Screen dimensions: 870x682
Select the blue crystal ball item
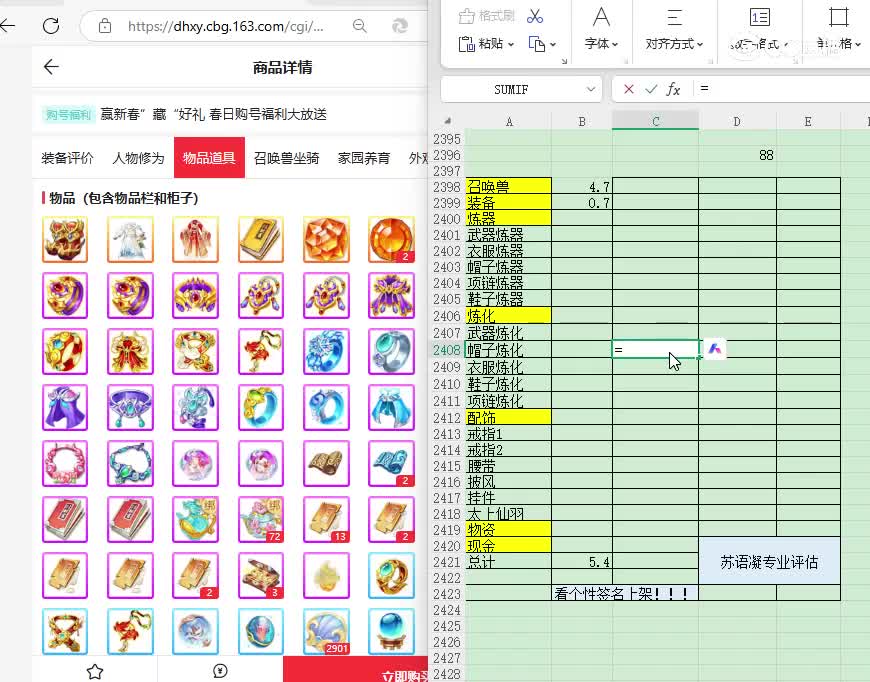391,631
